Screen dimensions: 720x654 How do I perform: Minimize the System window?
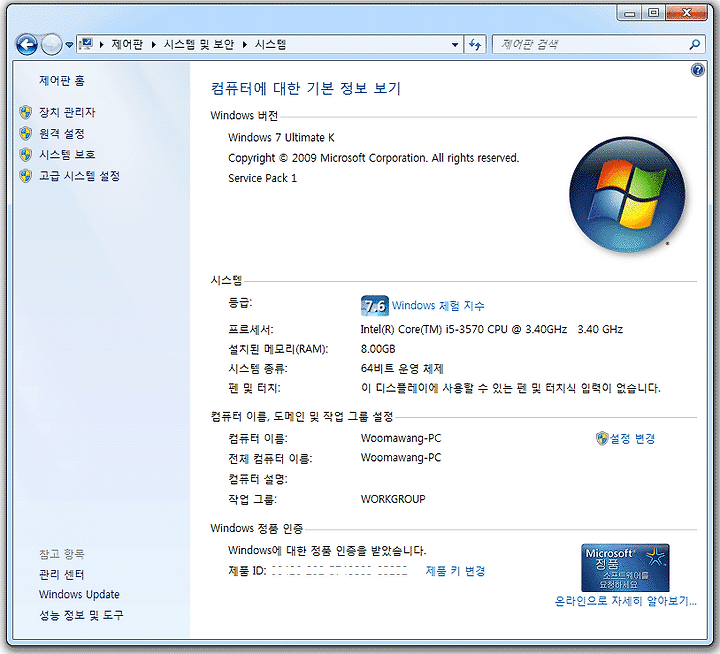point(630,13)
